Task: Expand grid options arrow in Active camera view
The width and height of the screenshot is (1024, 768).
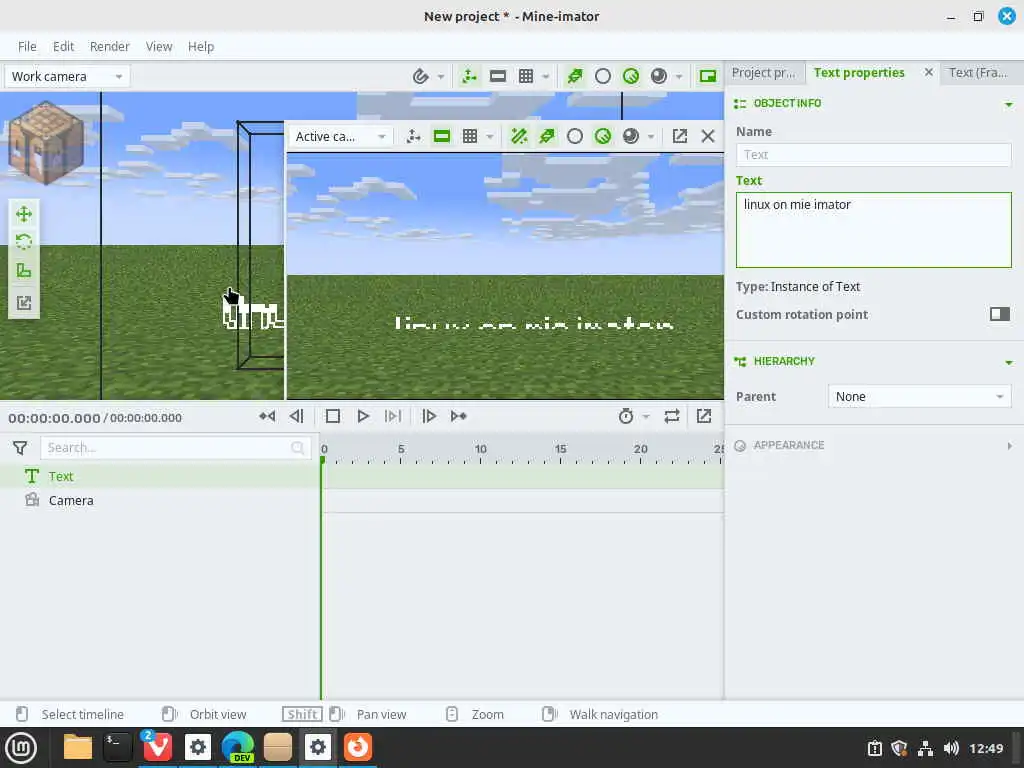Action: (x=490, y=137)
